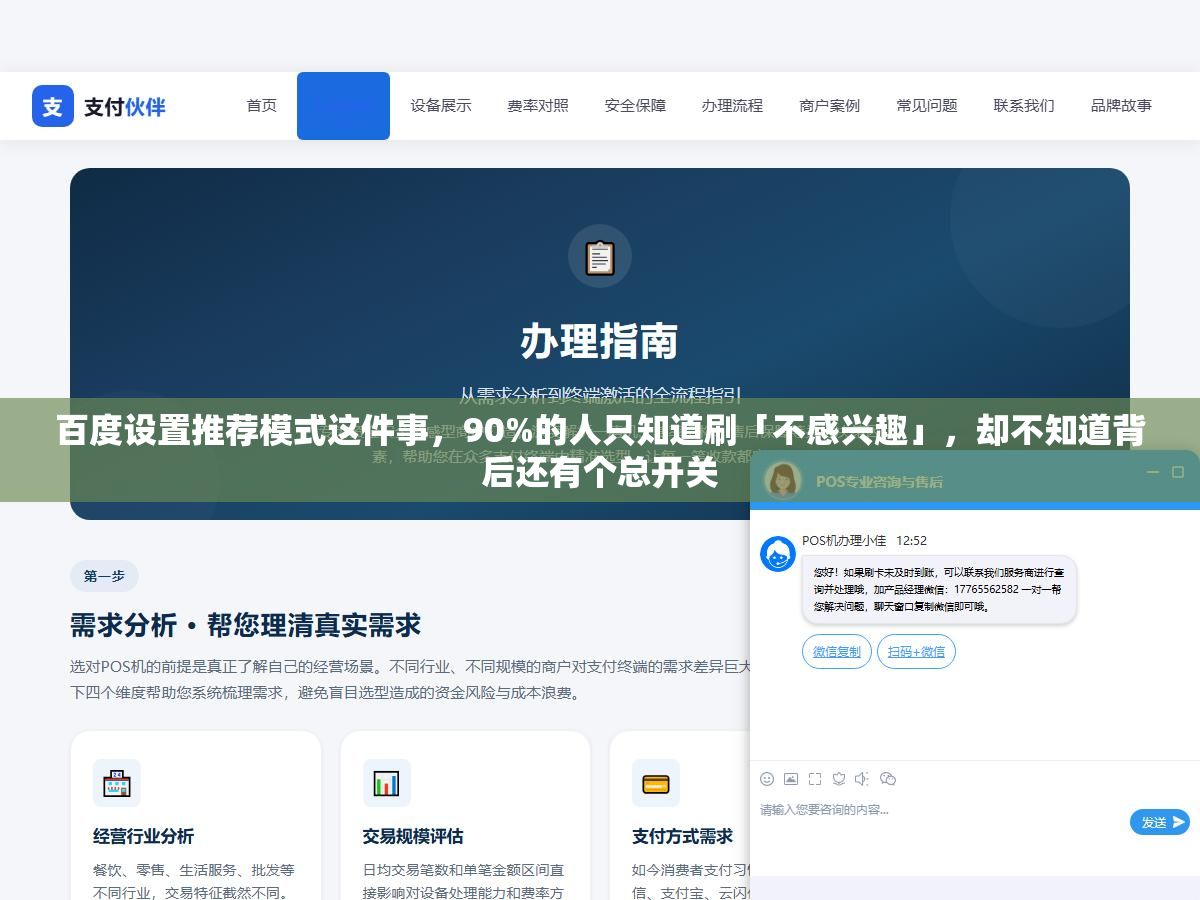Click the 微信复制 button

[x=837, y=651]
